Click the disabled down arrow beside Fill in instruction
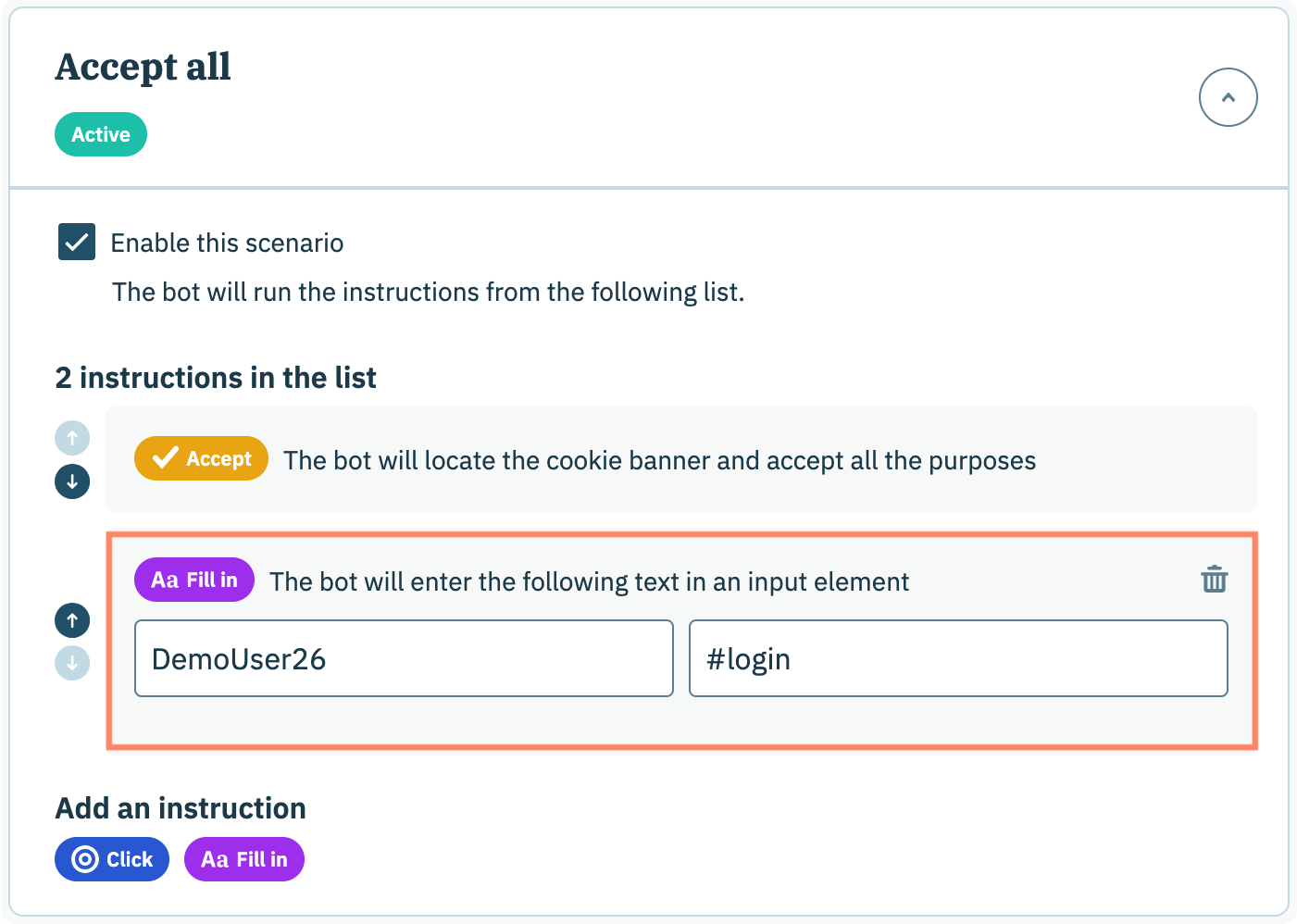The width and height of the screenshot is (1297, 924). 72,663
